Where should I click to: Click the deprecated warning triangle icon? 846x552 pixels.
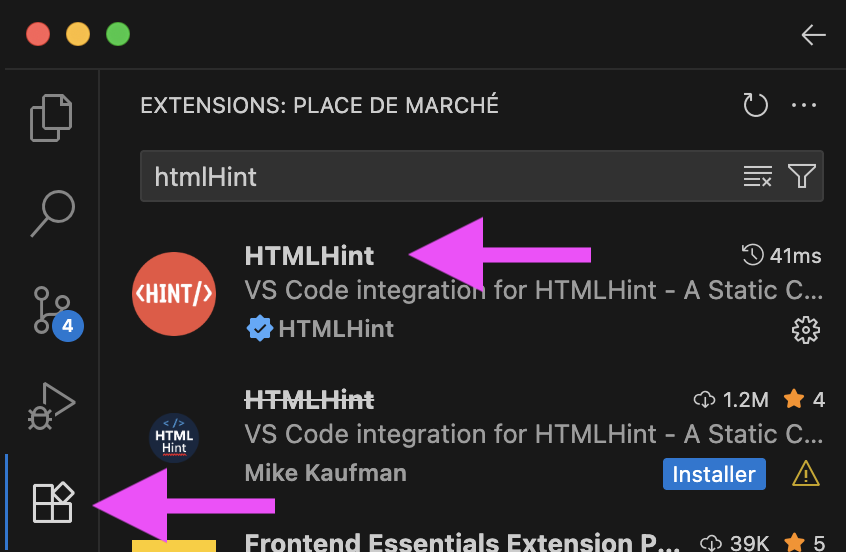coord(806,473)
